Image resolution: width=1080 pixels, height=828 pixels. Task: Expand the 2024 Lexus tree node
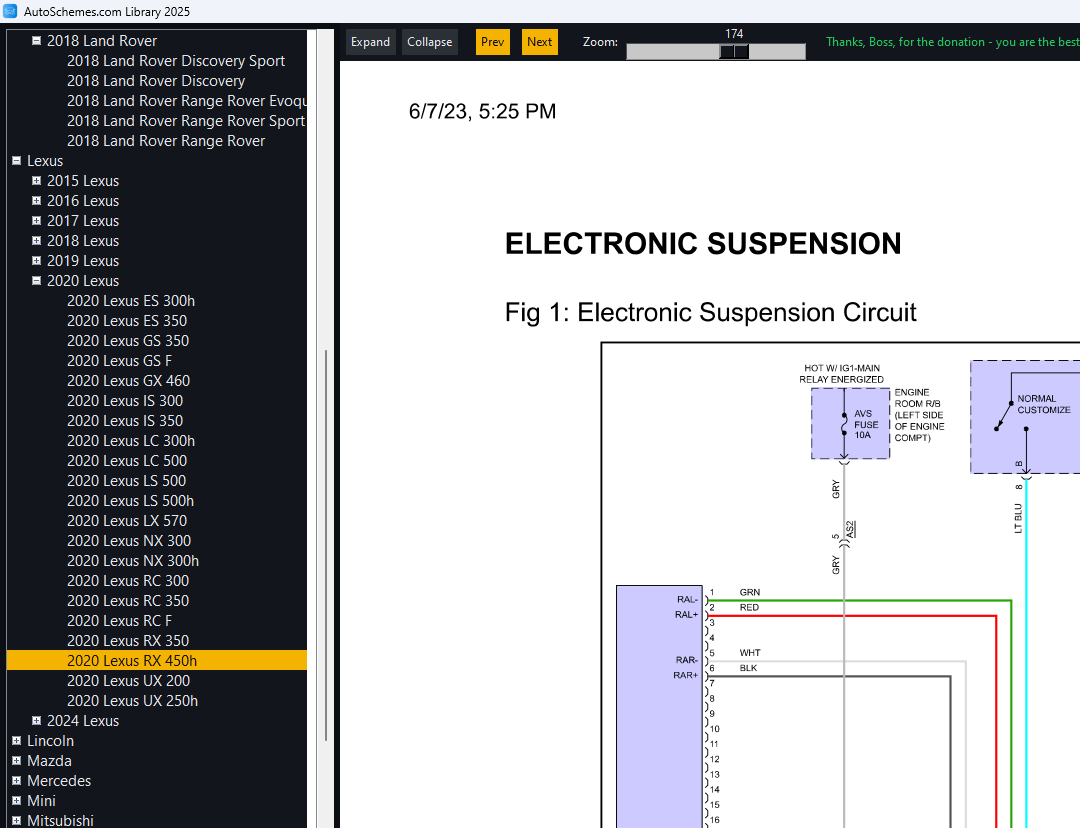coord(37,721)
